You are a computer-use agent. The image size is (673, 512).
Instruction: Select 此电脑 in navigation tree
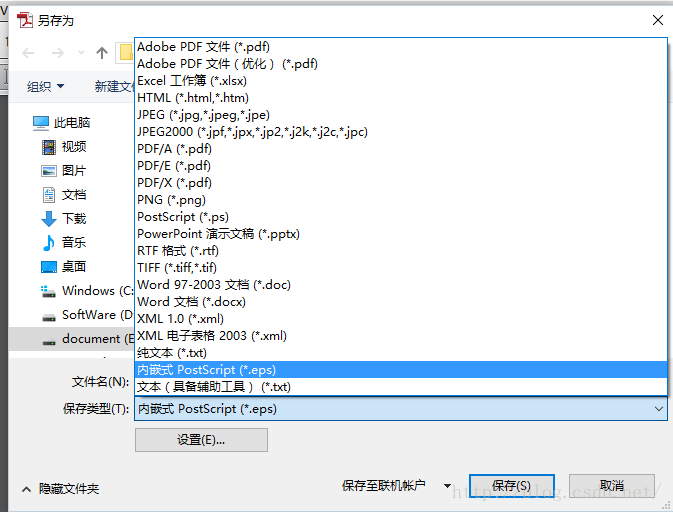pos(72,123)
